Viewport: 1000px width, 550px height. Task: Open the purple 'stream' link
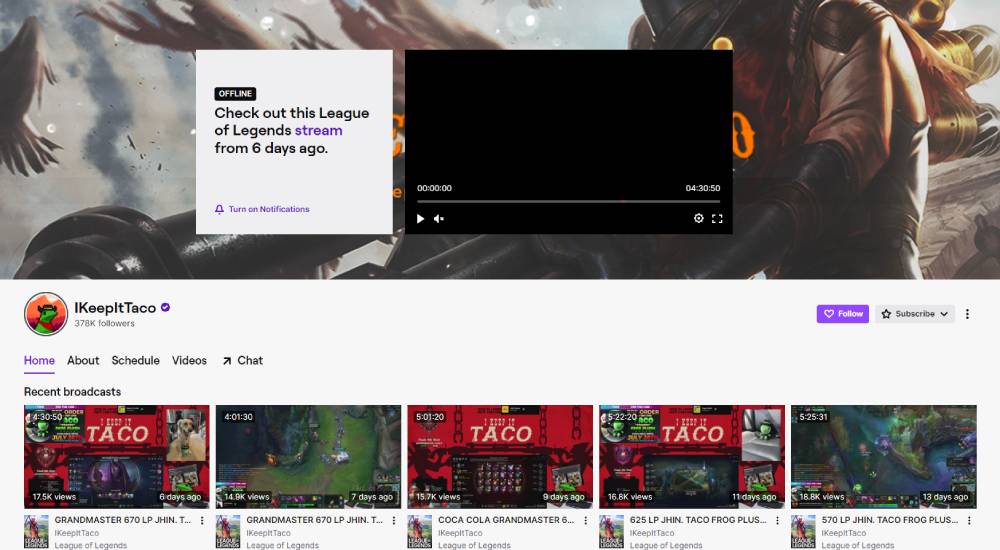tap(318, 130)
